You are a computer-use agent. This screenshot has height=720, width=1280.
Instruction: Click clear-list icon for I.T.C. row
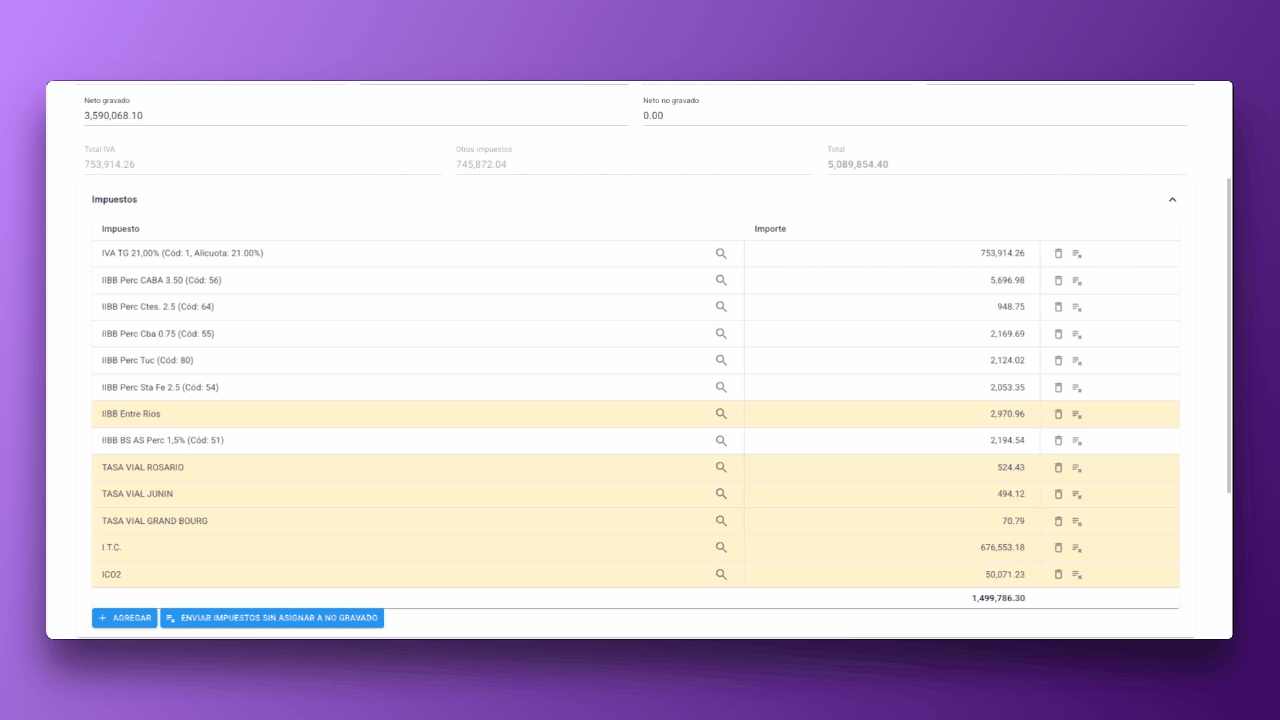(1077, 548)
